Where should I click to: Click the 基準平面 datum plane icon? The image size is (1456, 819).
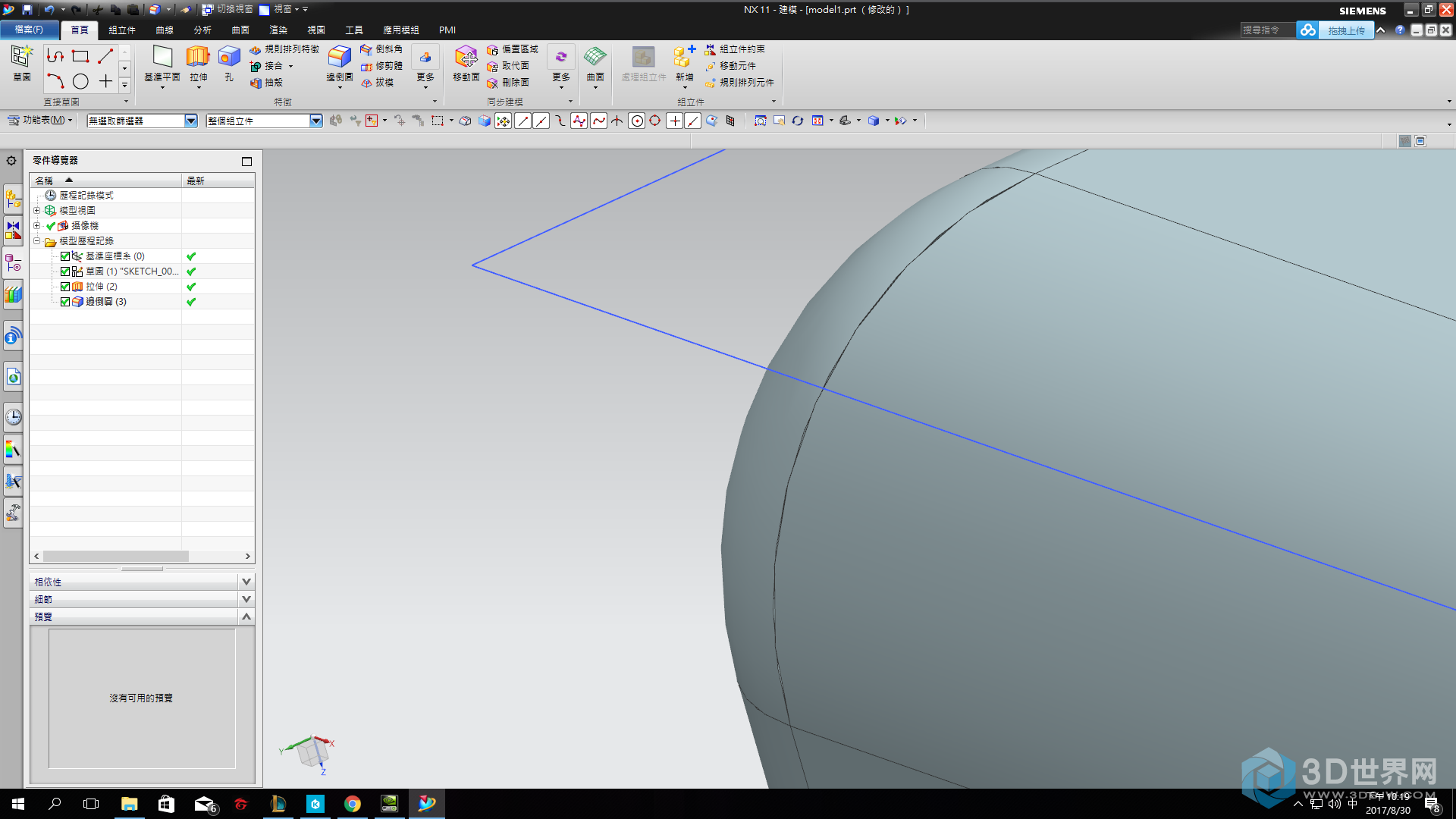162,57
